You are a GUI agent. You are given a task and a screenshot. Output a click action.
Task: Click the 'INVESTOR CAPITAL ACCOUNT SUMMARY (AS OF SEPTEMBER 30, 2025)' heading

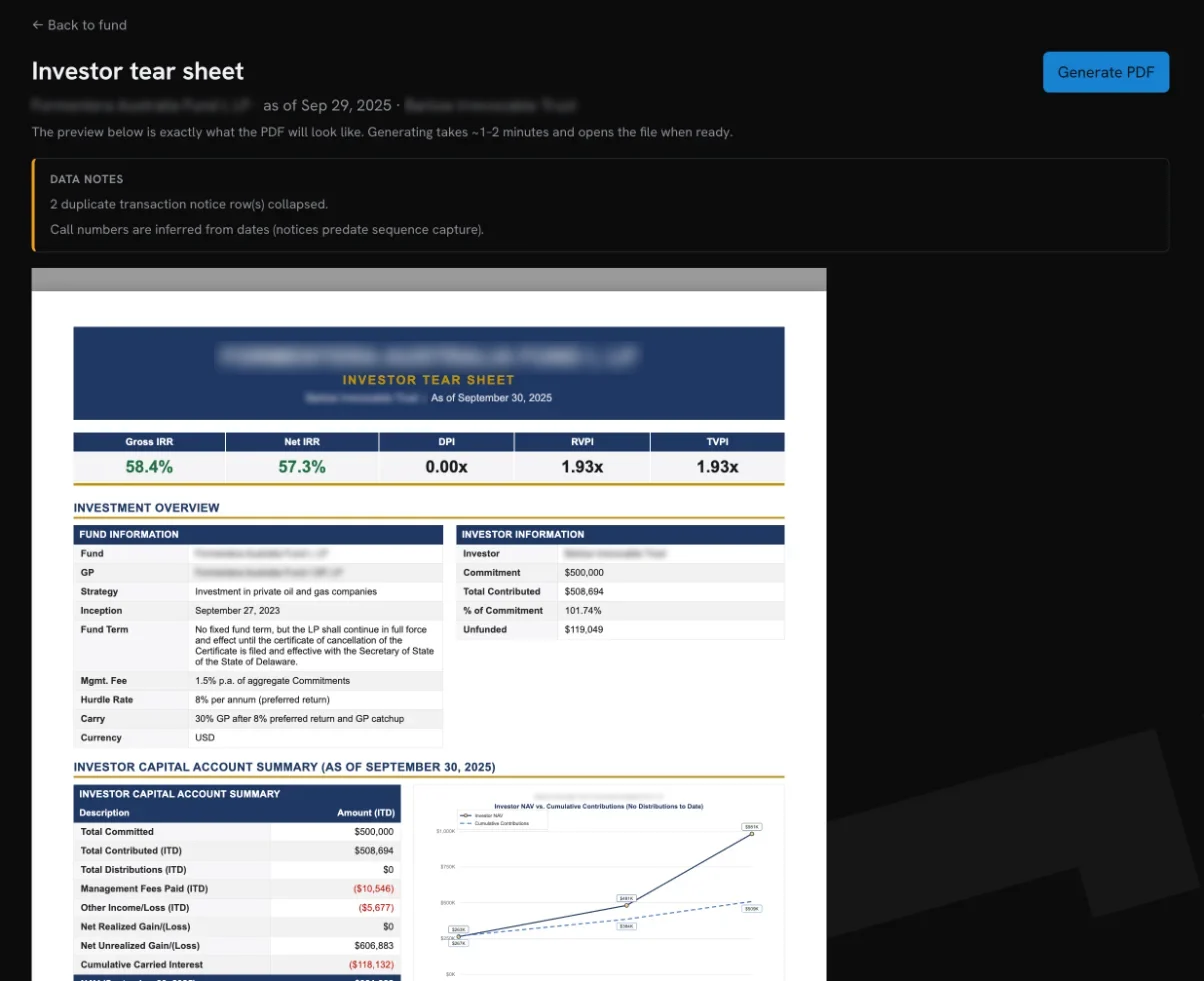pyautogui.click(x=284, y=768)
